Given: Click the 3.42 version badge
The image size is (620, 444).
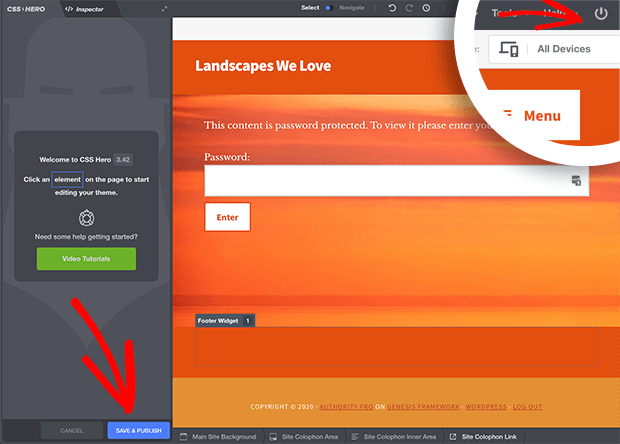Looking at the screenshot, I should pos(123,160).
